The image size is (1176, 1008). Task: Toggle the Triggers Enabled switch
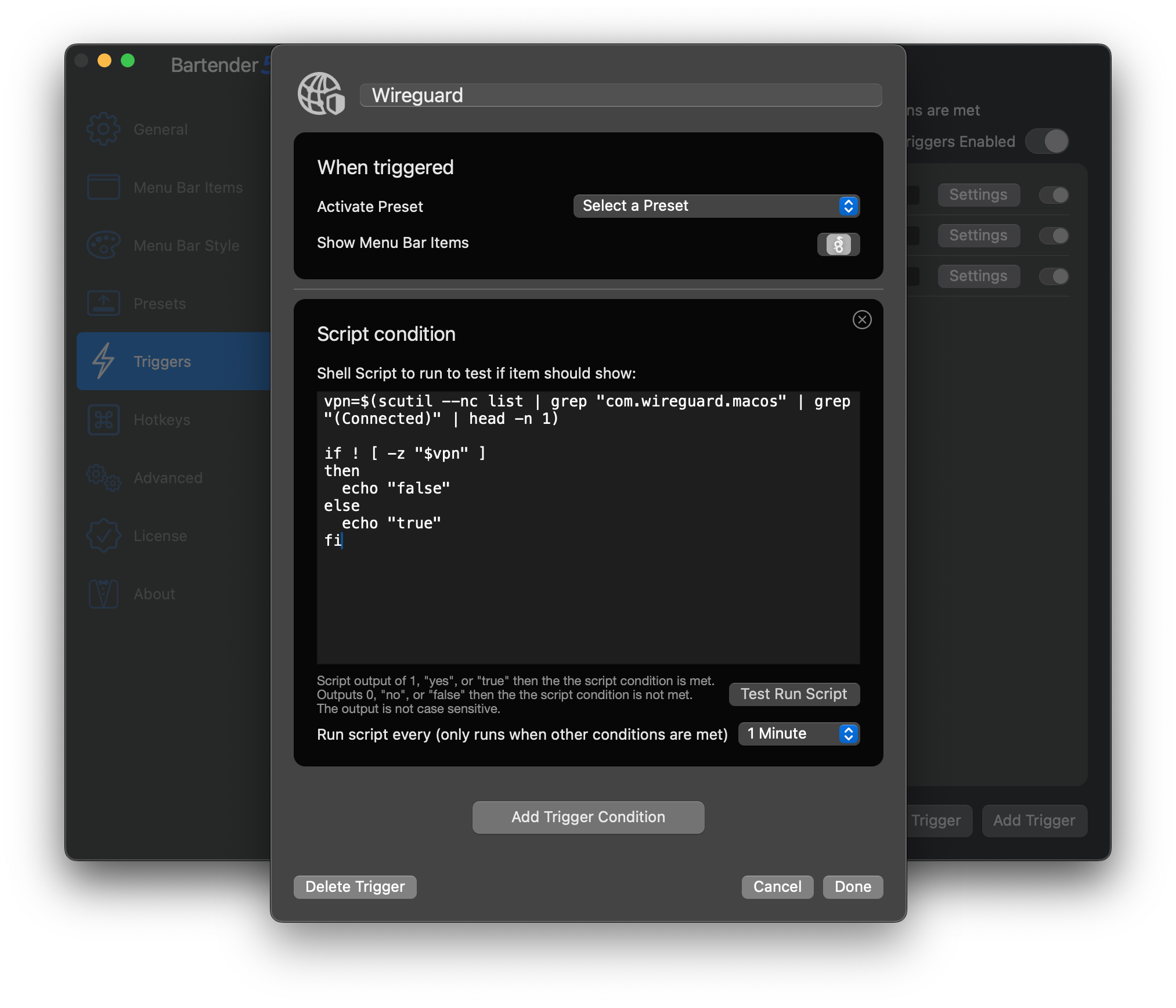[1047, 141]
